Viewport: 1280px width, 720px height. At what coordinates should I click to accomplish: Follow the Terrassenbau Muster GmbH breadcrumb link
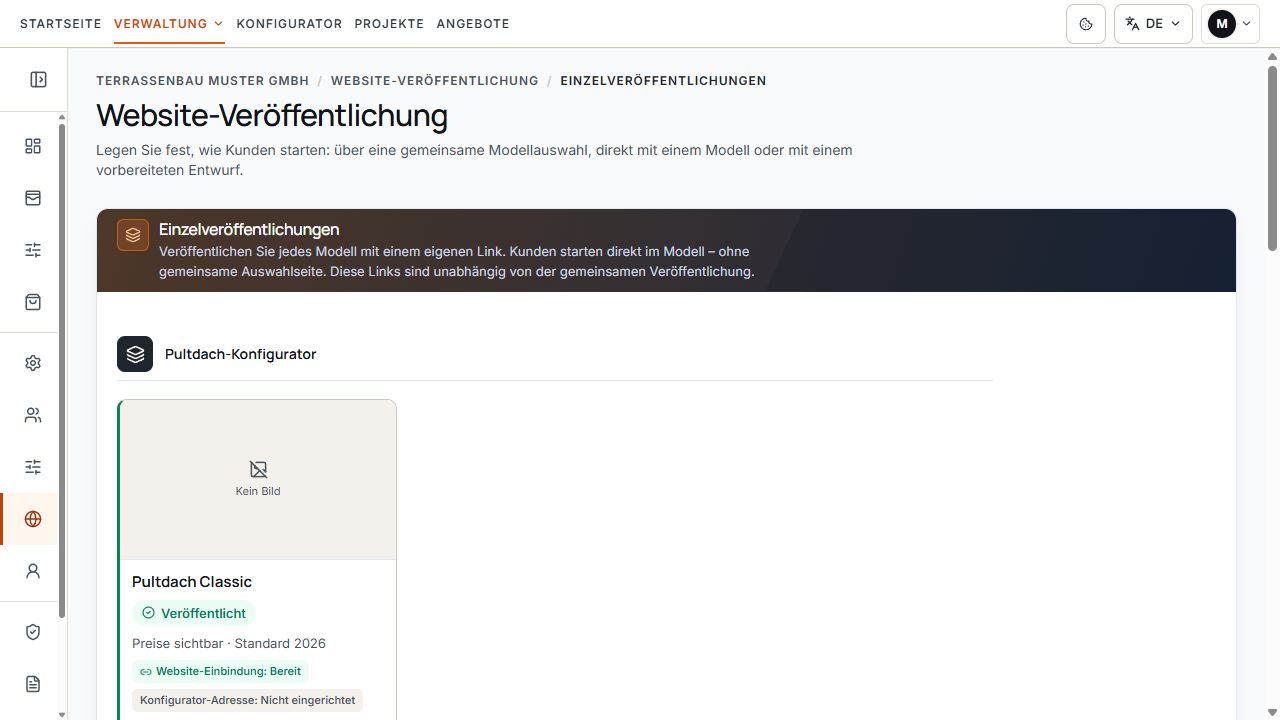point(203,81)
